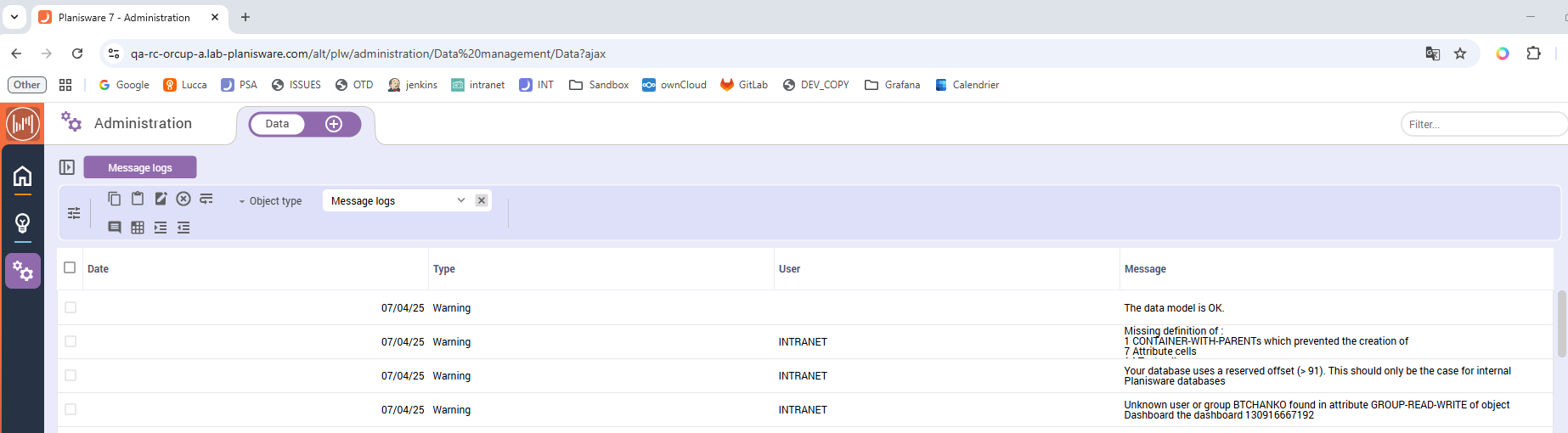
Task: Clear the Message logs object type selection
Action: click(x=482, y=200)
